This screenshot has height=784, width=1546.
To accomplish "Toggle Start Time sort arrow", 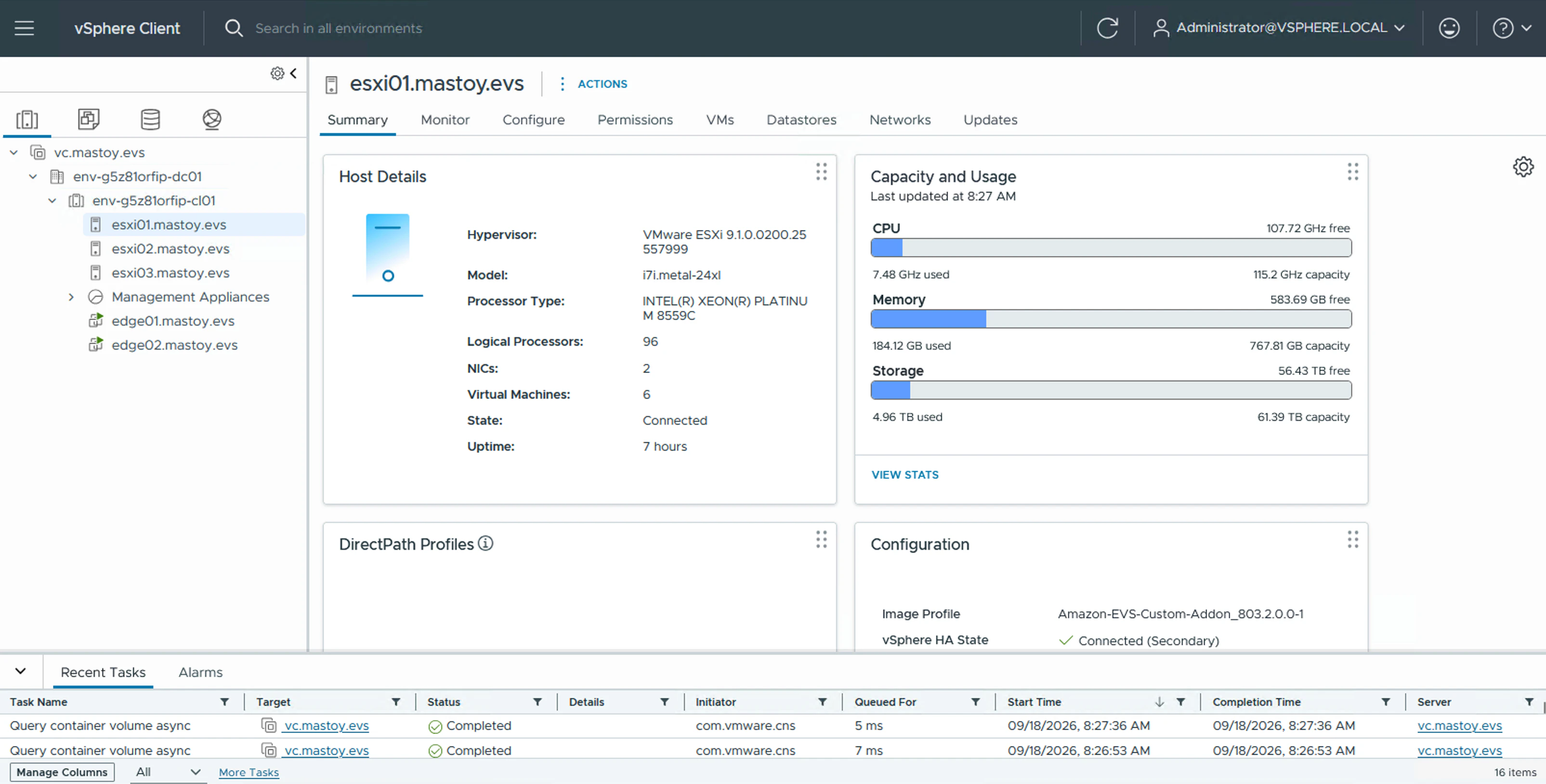I will (1160, 702).
